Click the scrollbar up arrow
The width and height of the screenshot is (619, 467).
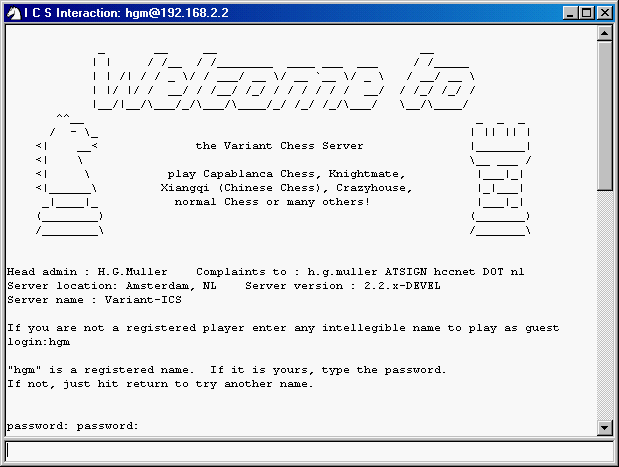(x=605, y=34)
